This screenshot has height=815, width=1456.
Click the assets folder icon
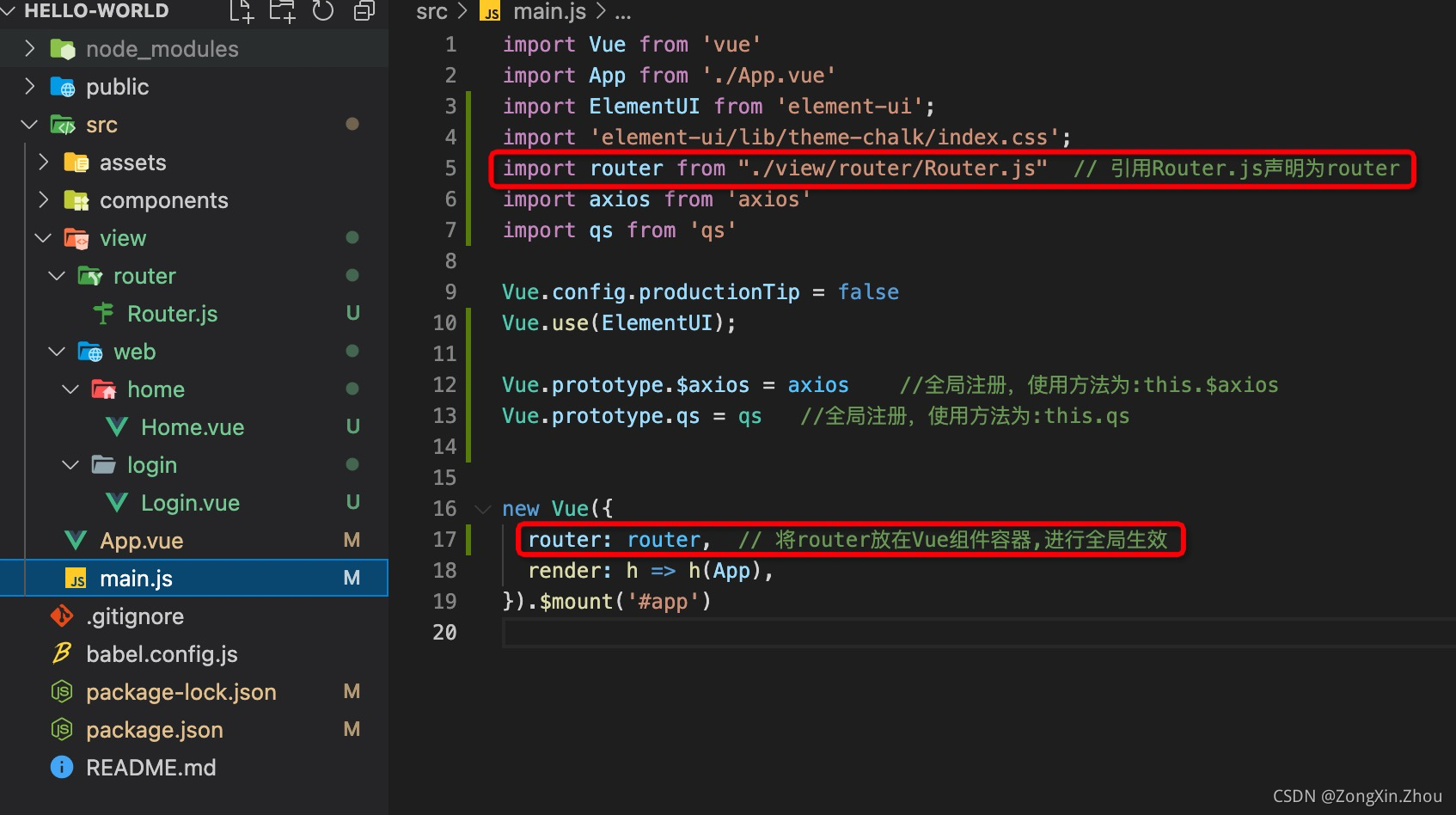[x=76, y=162]
